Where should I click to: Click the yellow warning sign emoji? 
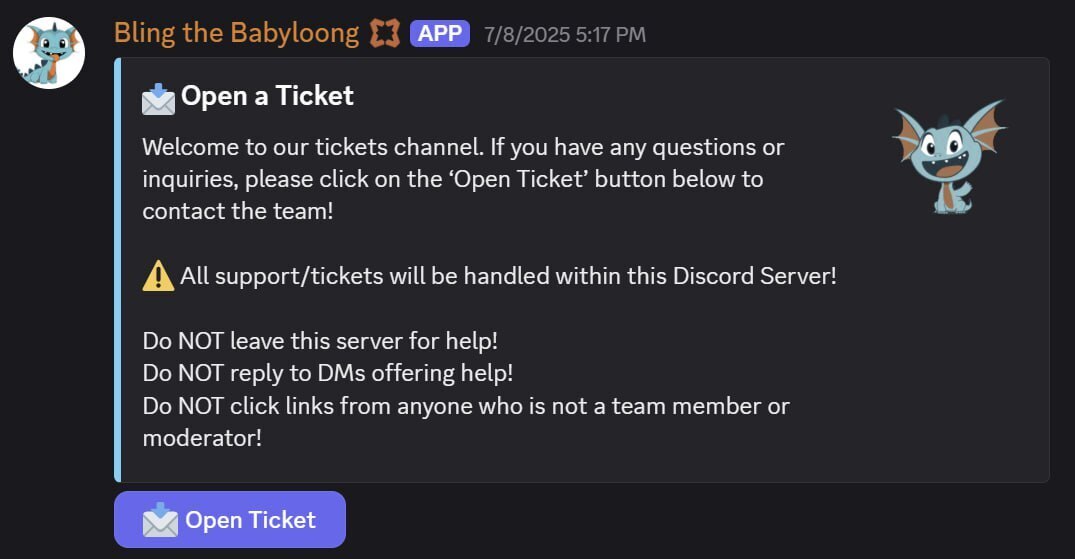click(158, 276)
